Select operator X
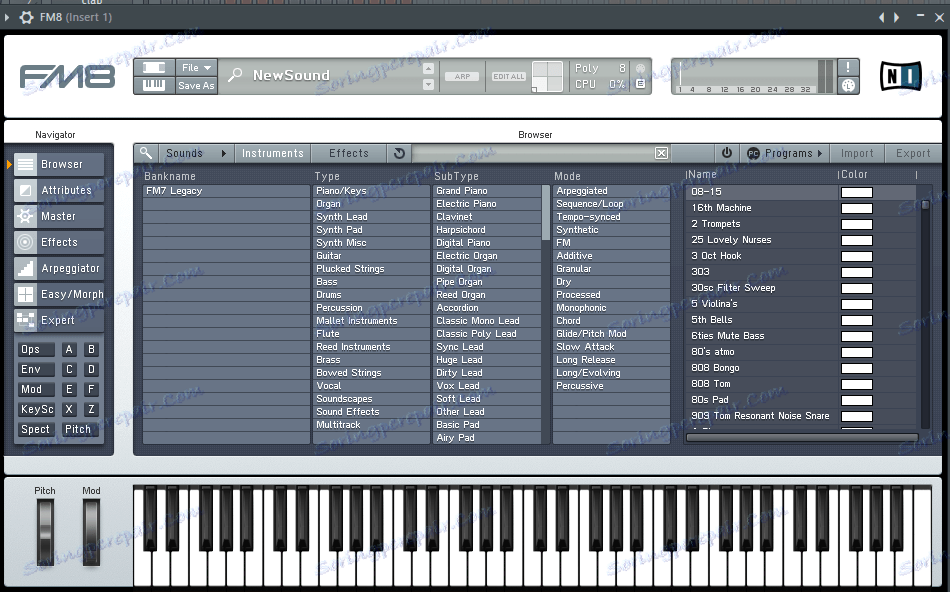Screen dimensions: 950x592 [x=69, y=410]
